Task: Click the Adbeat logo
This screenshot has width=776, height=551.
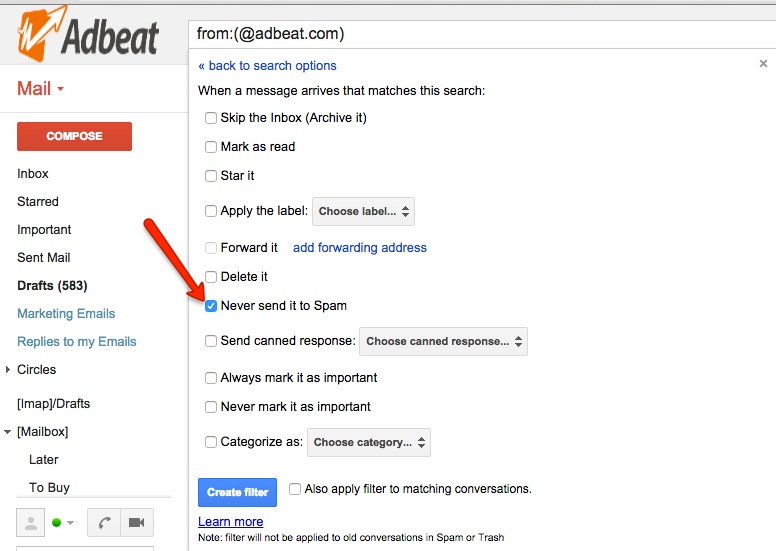Action: [x=88, y=34]
